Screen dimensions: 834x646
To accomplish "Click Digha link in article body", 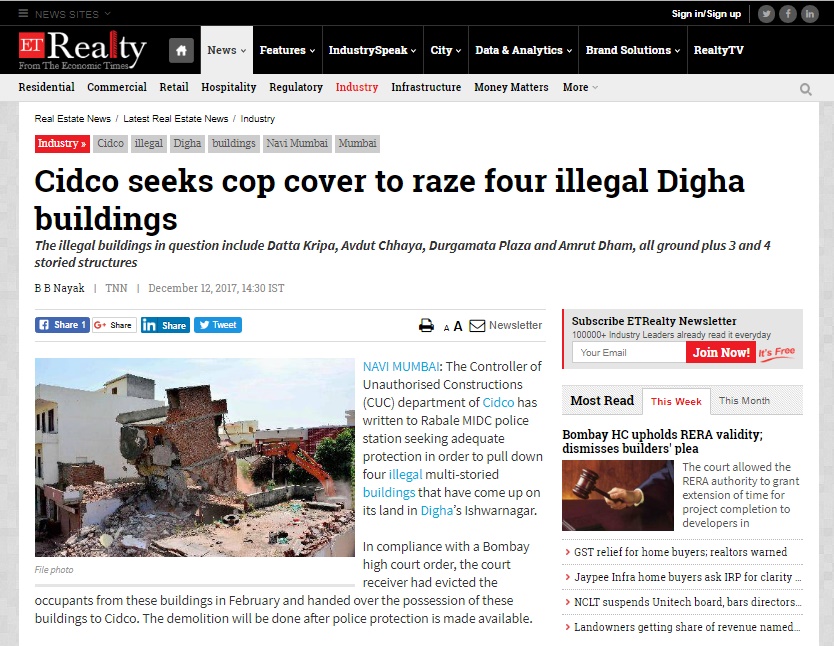I will click(437, 511).
